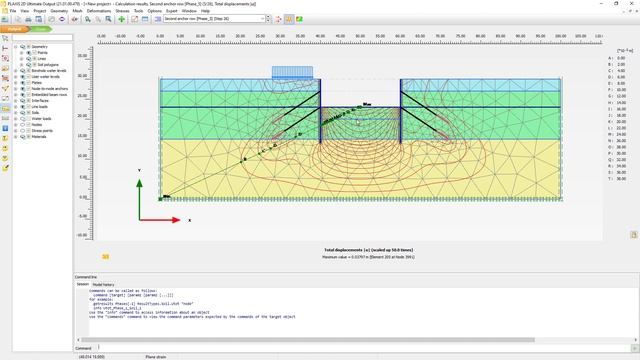Toggle visibility eye of Nodes

click(x=23, y=124)
